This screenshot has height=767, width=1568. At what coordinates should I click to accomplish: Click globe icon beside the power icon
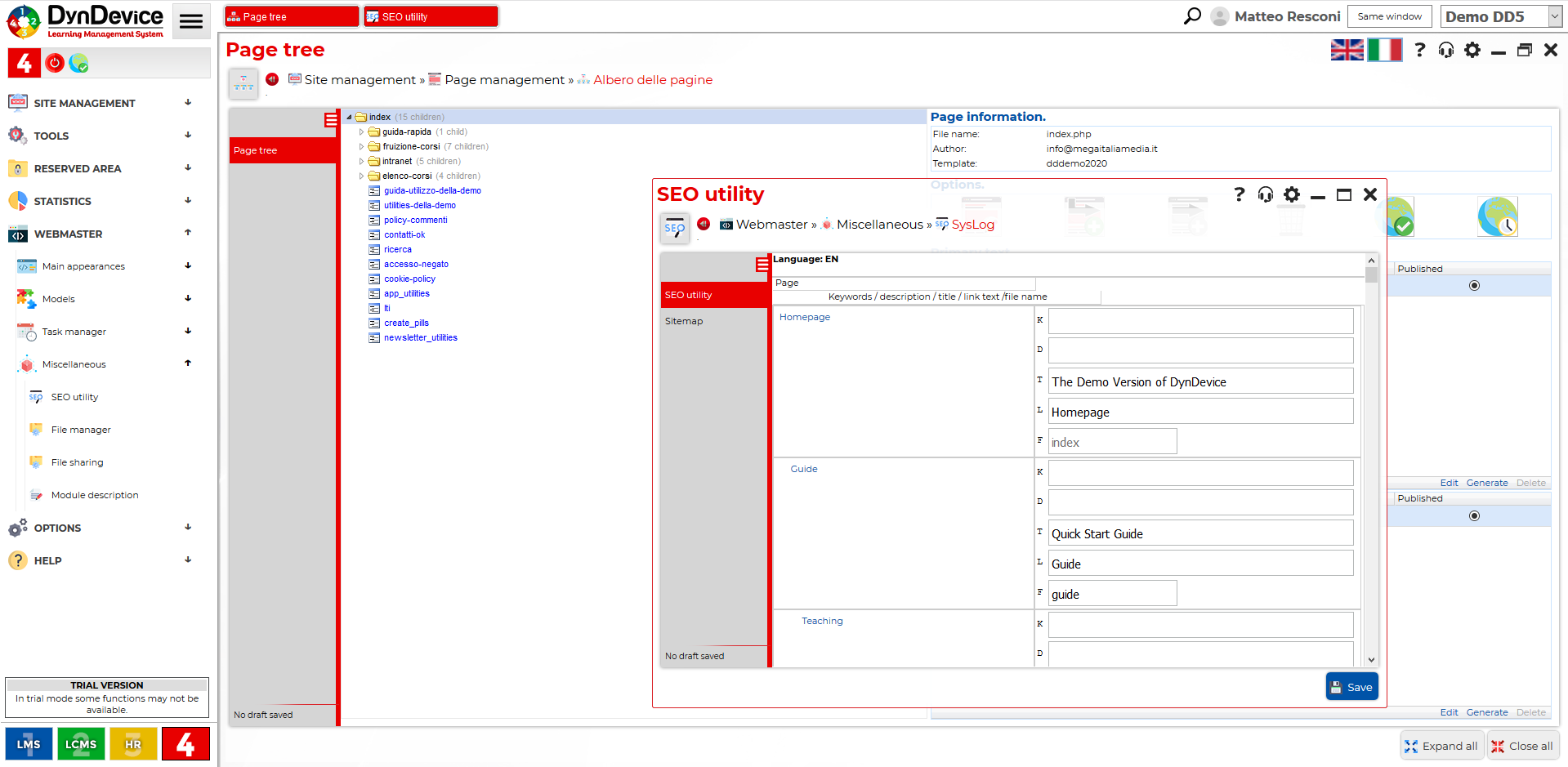point(78,63)
